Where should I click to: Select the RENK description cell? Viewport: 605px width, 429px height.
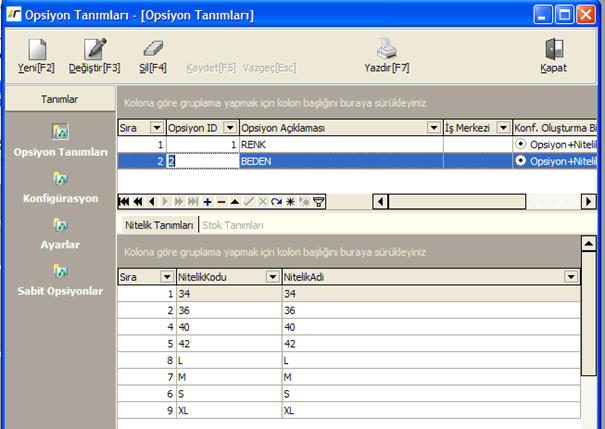(x=341, y=144)
